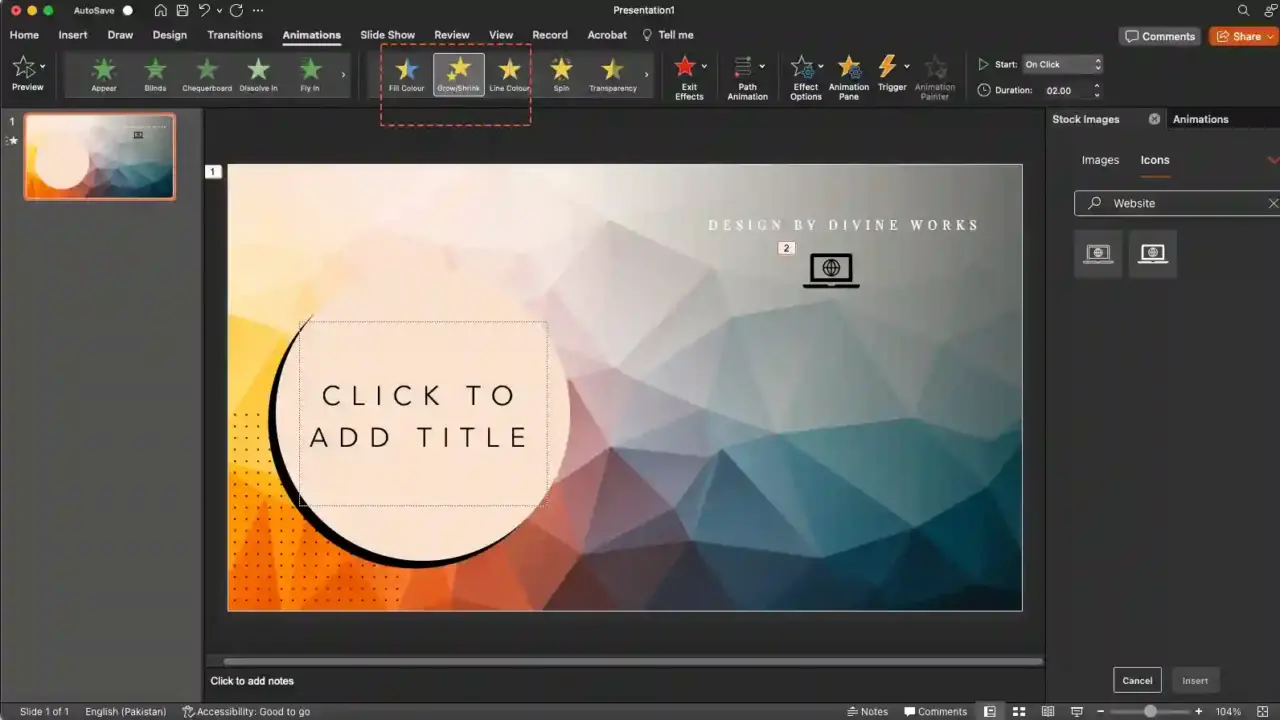Apply the Fly In animation
The image size is (1280, 720).
tap(310, 70)
